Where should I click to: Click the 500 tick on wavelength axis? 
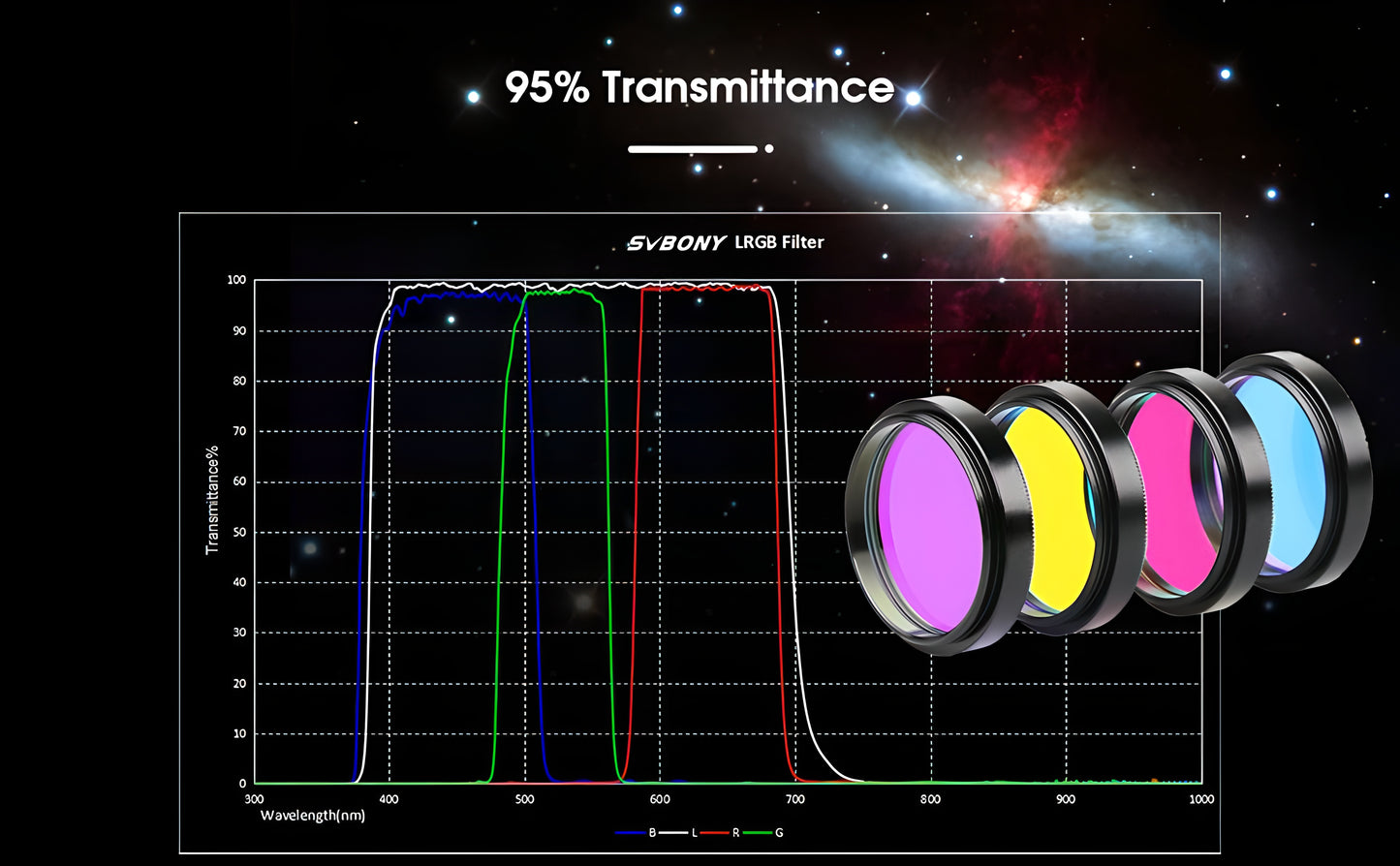pos(524,799)
